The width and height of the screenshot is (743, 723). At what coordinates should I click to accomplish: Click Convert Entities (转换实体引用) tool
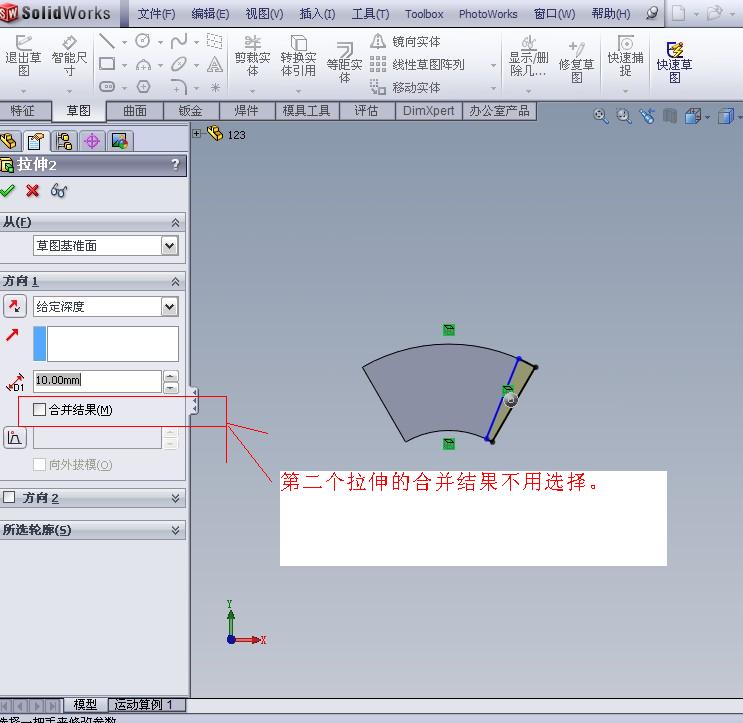pos(298,56)
